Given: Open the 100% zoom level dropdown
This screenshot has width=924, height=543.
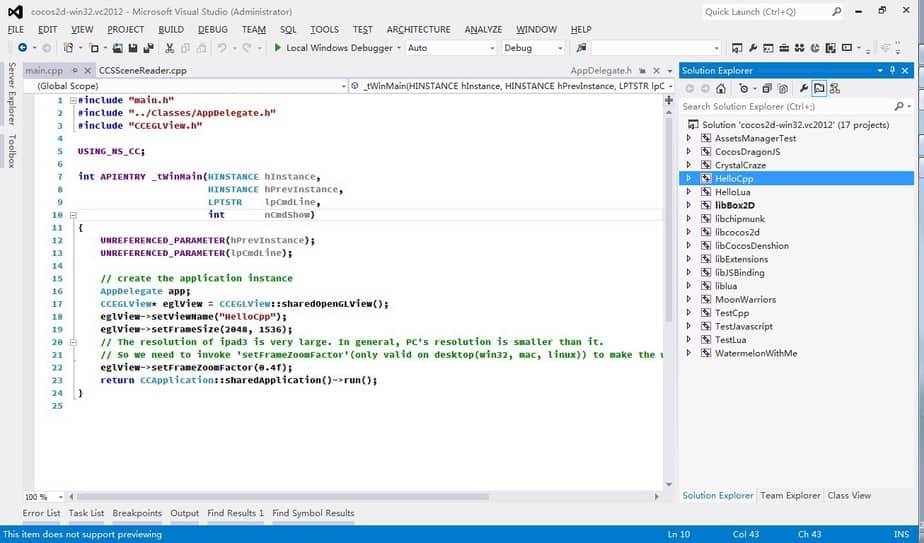Looking at the screenshot, I should click(60, 497).
